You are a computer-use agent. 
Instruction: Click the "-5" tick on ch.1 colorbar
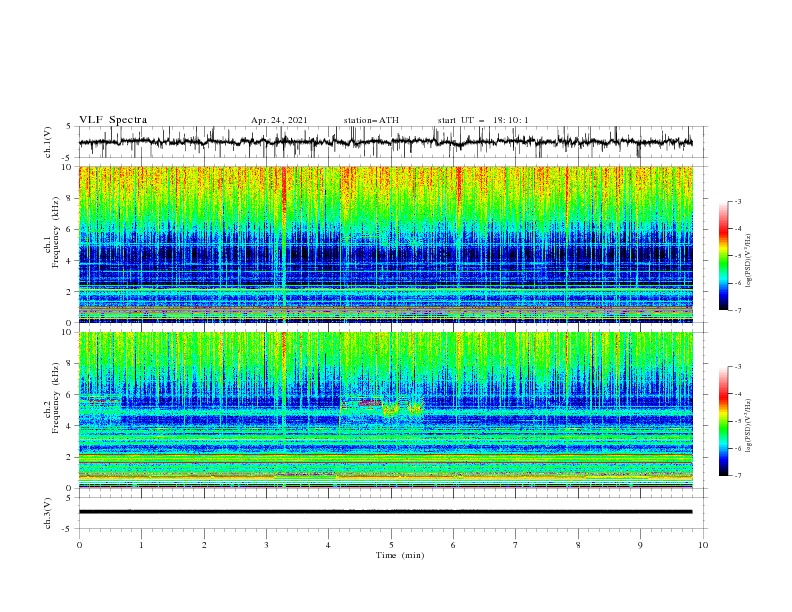737,256
